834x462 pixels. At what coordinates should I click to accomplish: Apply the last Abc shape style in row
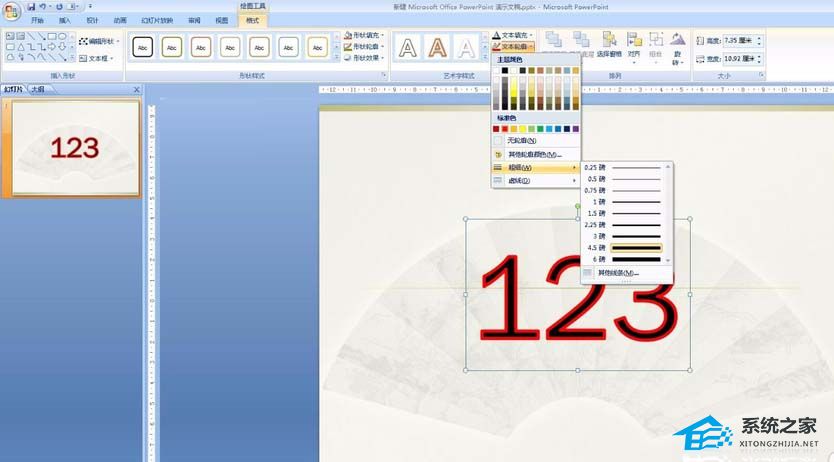tap(318, 47)
